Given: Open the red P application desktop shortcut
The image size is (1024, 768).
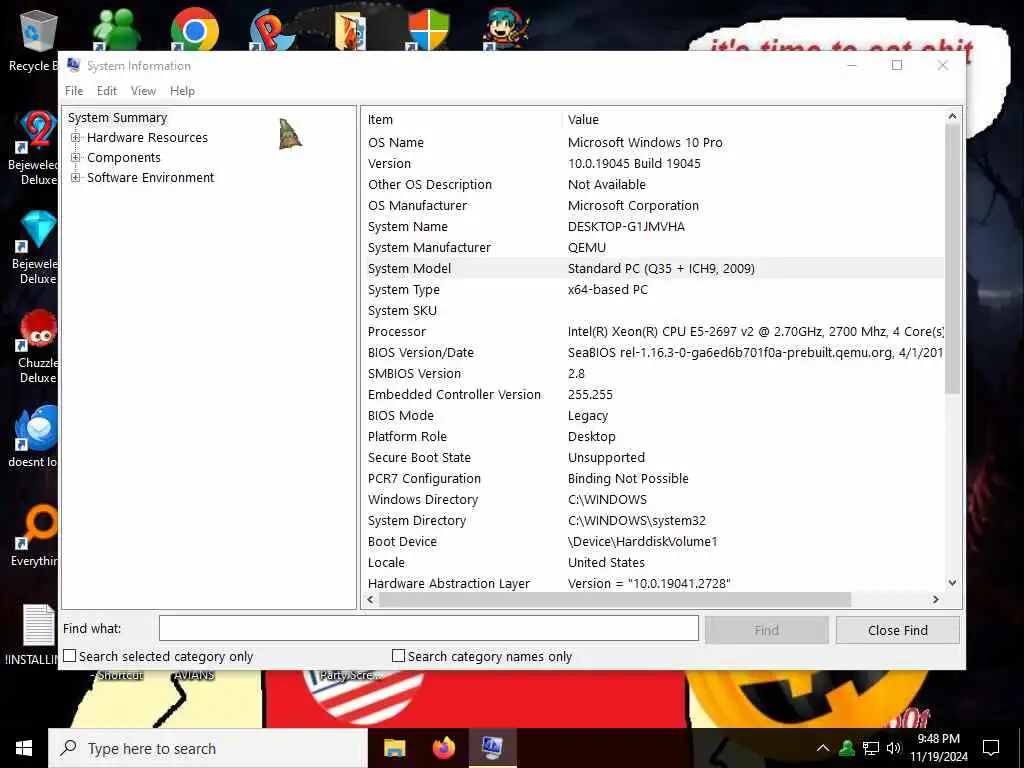Looking at the screenshot, I should [x=273, y=29].
